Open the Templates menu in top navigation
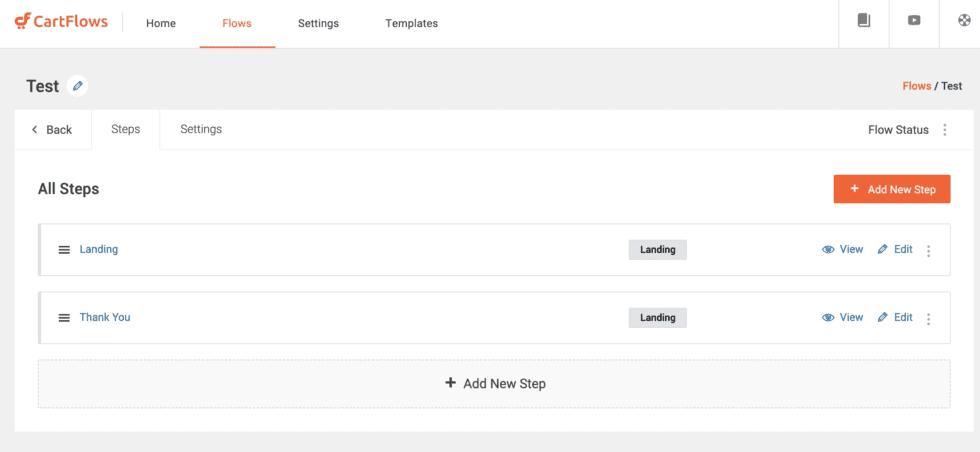 [x=411, y=24]
